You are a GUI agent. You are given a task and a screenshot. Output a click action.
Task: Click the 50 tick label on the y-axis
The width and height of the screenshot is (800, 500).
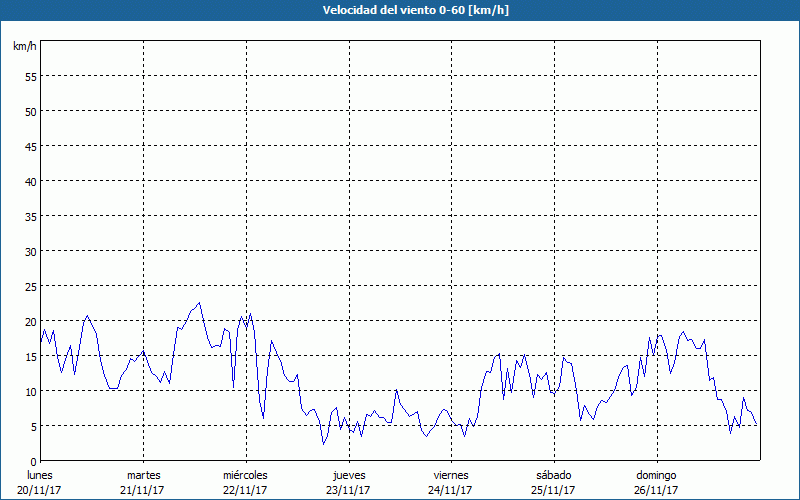point(30,111)
